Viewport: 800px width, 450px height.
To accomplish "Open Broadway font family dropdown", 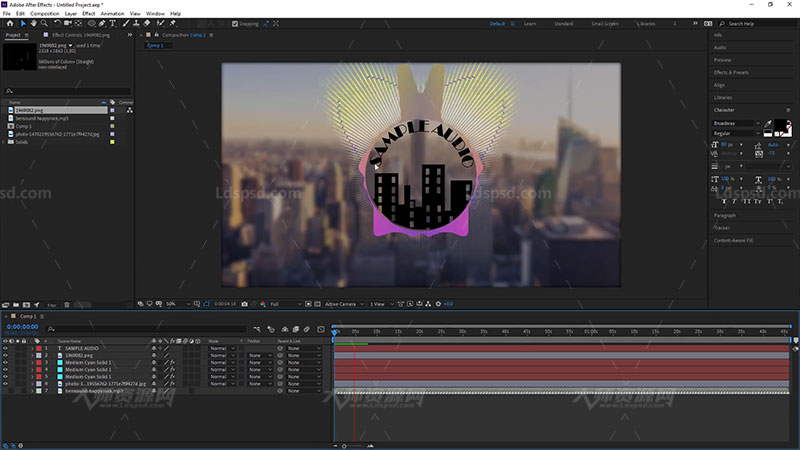I will 736,123.
